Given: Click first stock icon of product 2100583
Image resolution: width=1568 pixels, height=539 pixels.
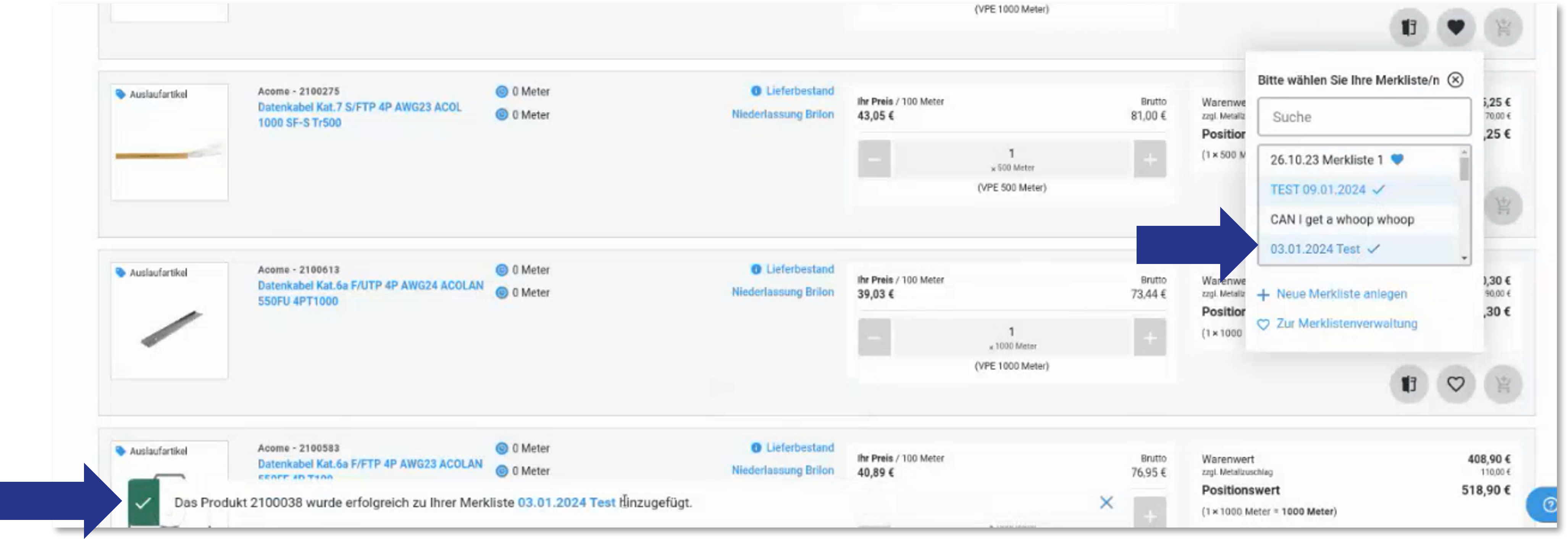Looking at the screenshot, I should 502,448.
